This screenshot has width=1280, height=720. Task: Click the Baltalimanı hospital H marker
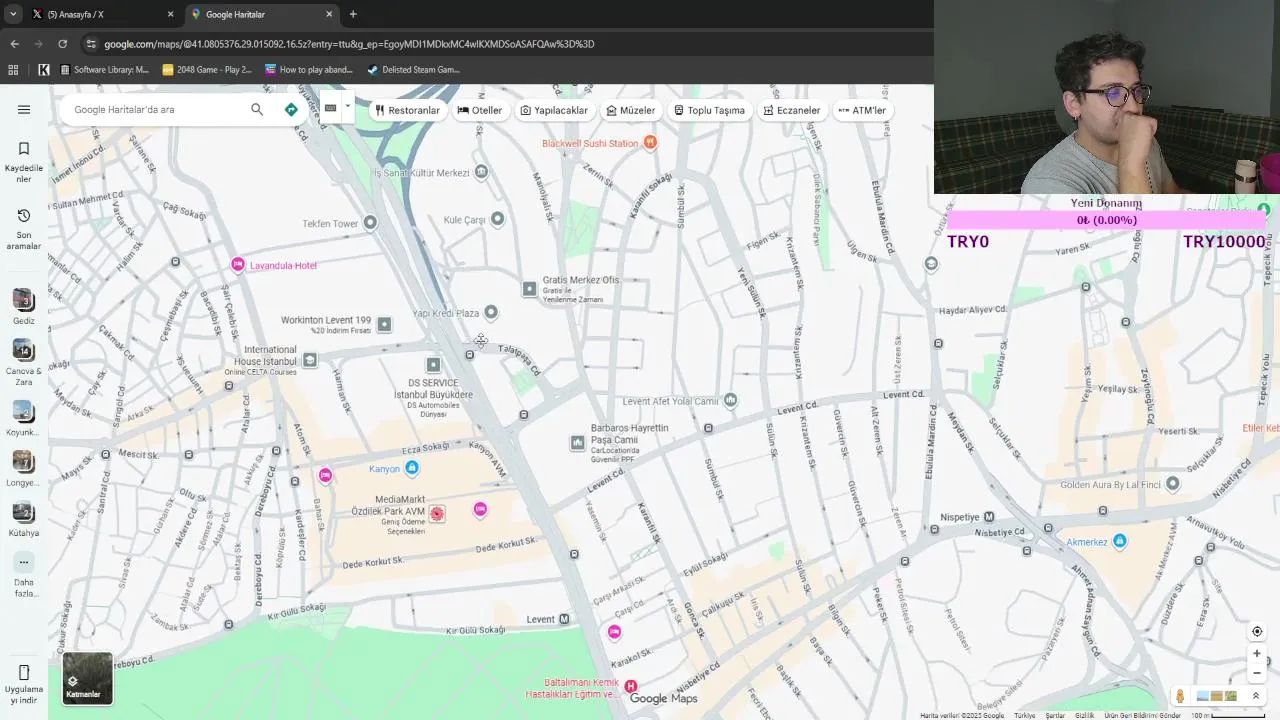click(630, 686)
